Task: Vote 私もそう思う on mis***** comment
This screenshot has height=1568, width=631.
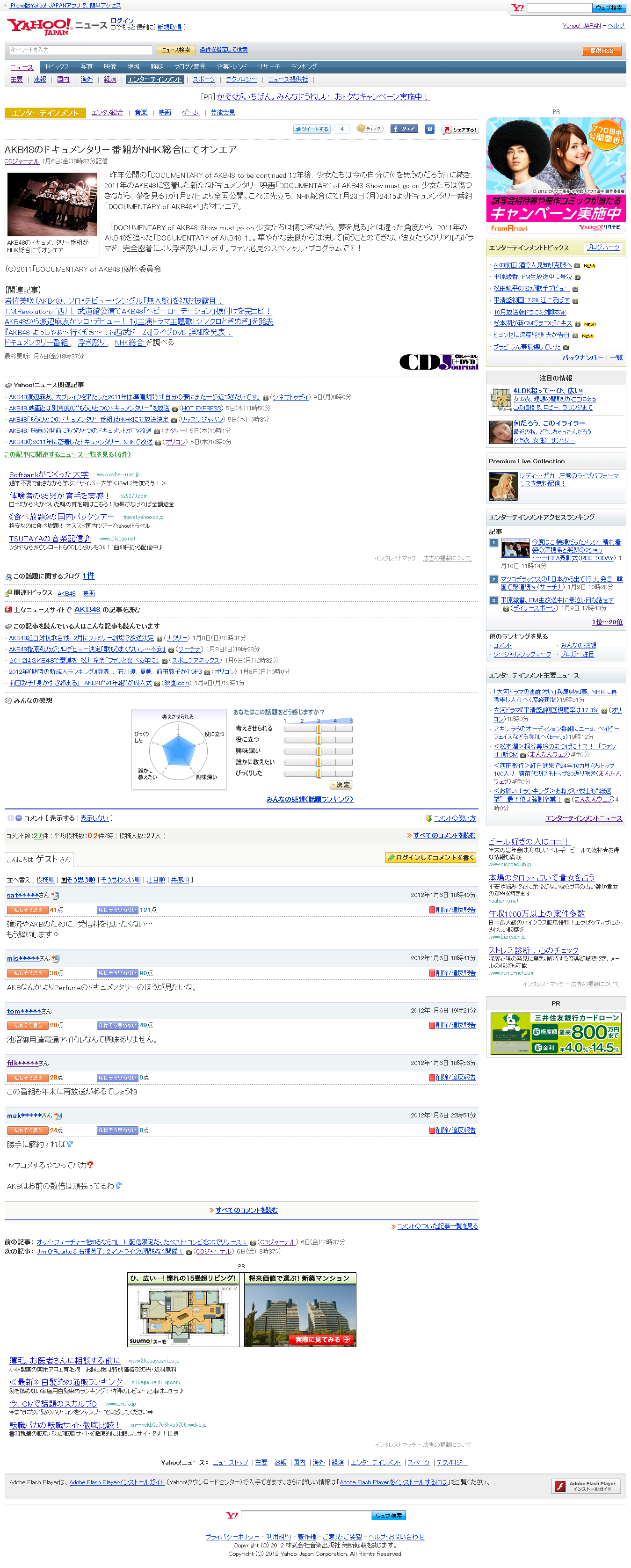Action: (x=28, y=973)
